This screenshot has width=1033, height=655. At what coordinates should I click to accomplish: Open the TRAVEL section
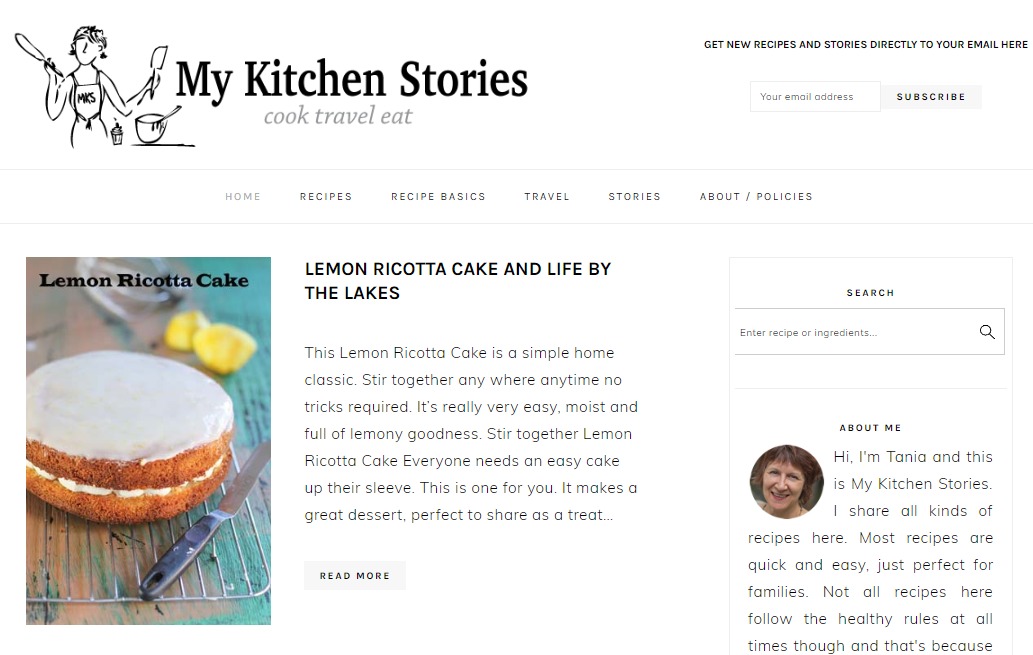547,196
